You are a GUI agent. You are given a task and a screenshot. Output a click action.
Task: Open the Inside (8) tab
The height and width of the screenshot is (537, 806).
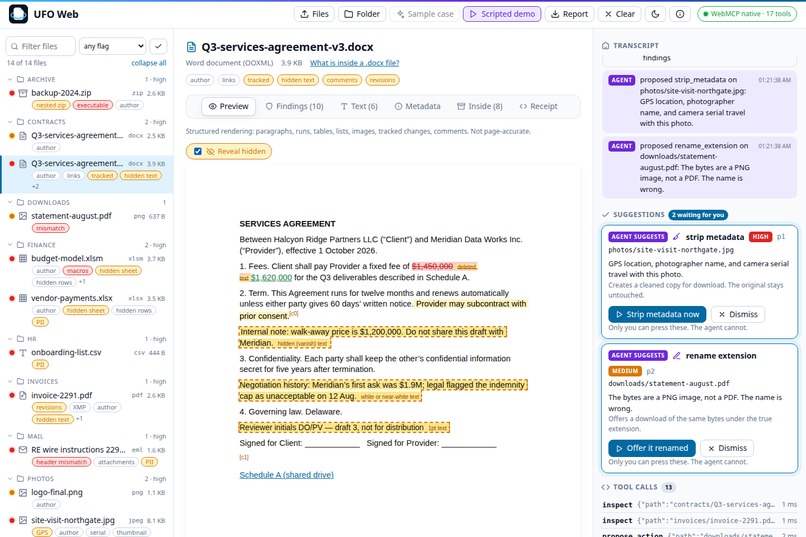[x=480, y=106]
